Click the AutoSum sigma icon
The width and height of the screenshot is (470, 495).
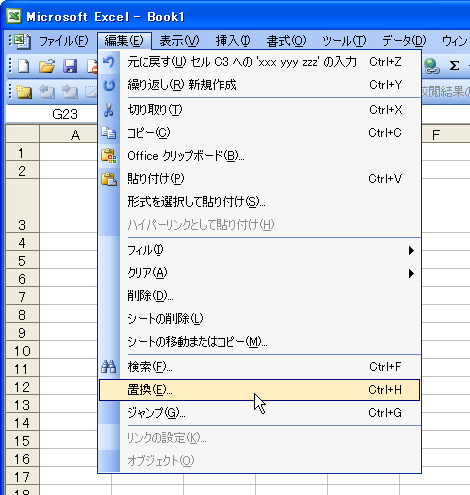pyautogui.click(x=454, y=65)
